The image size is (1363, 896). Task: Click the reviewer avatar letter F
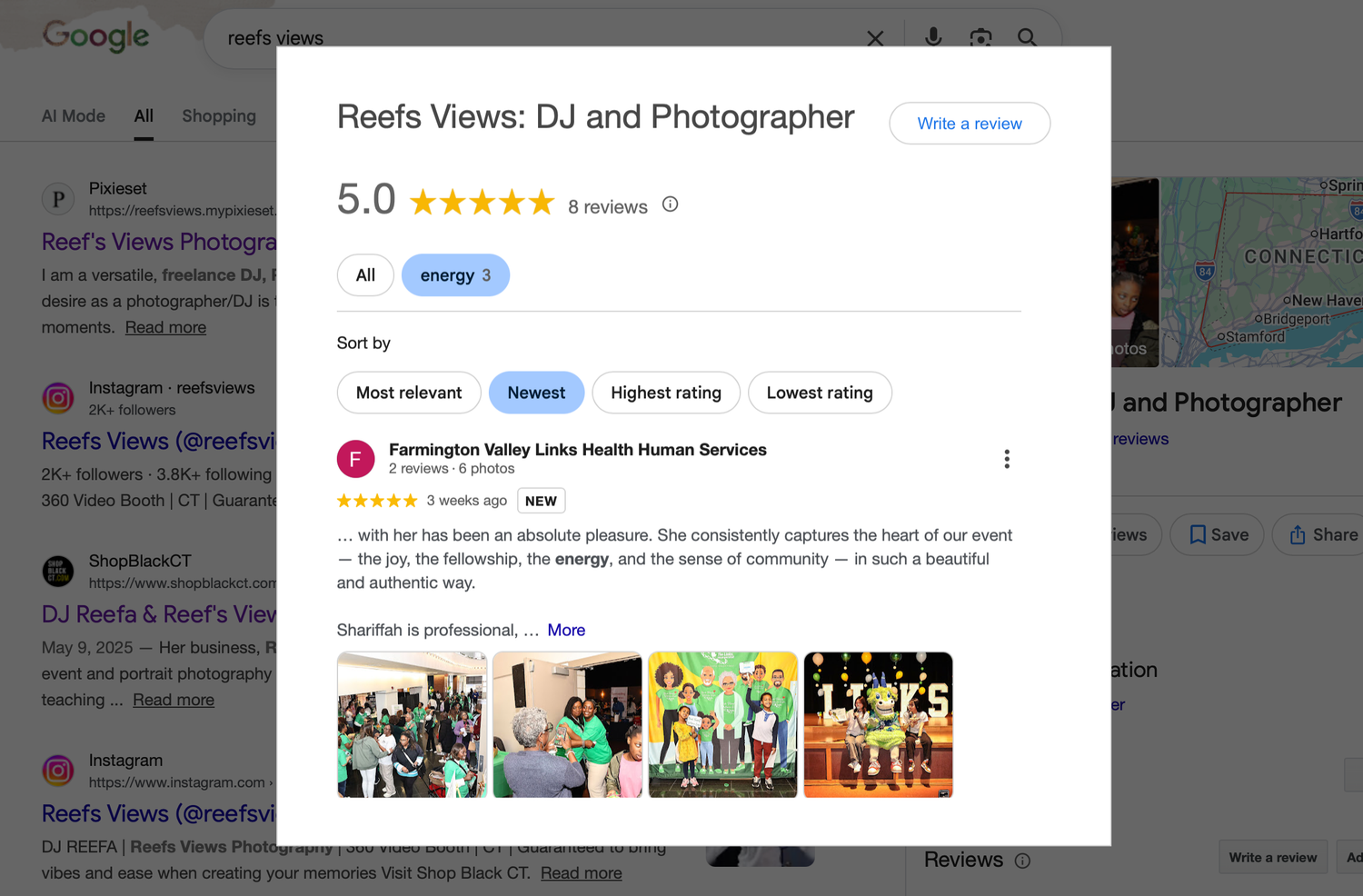click(x=356, y=459)
